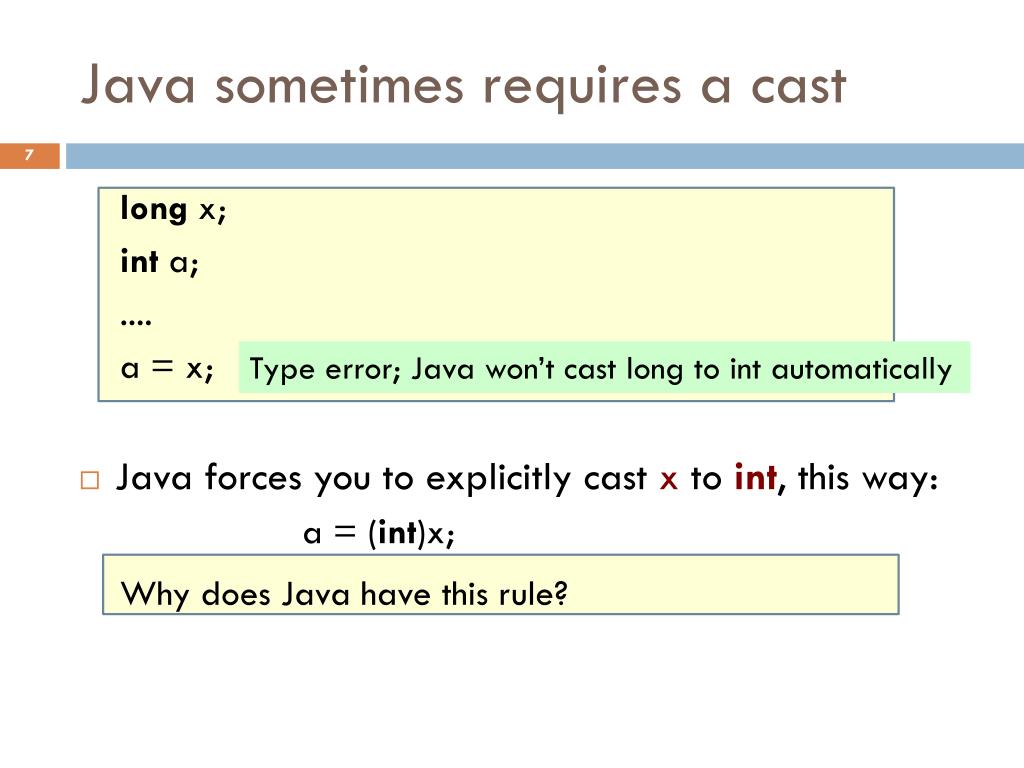
Task: Click the code 'a = (int)x;'
Action: 379,533
